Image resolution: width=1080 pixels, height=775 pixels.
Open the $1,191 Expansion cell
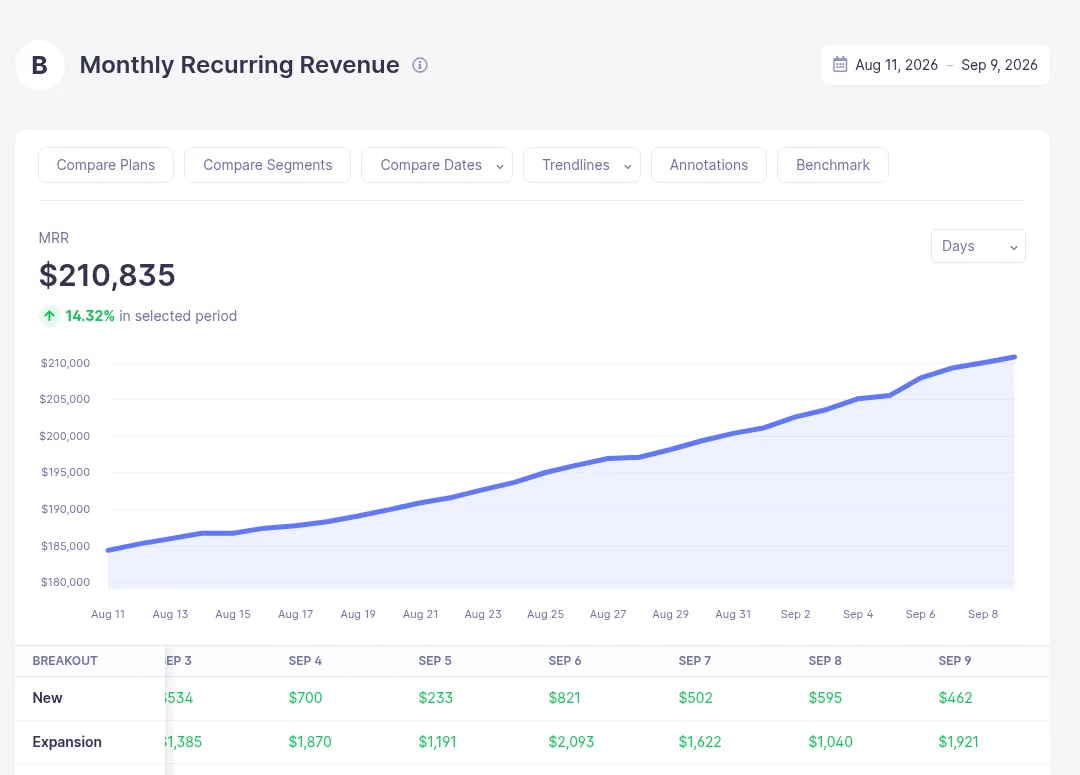coord(437,742)
